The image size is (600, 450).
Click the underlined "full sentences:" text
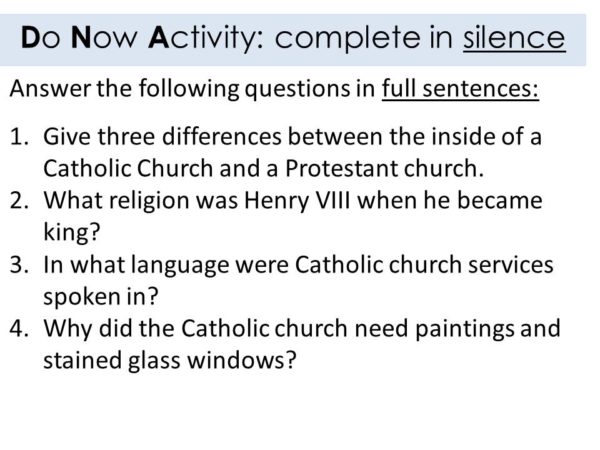point(461,88)
